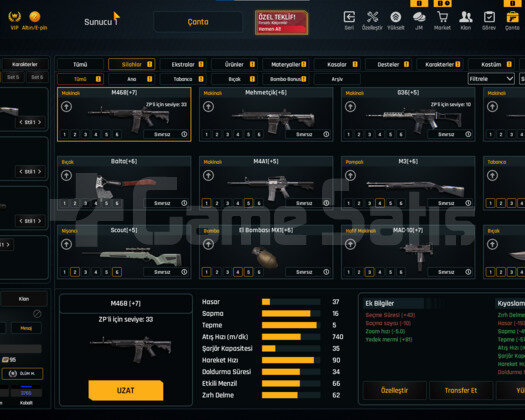
Task: Open the Filtrele dropdown
Action: coord(491,79)
